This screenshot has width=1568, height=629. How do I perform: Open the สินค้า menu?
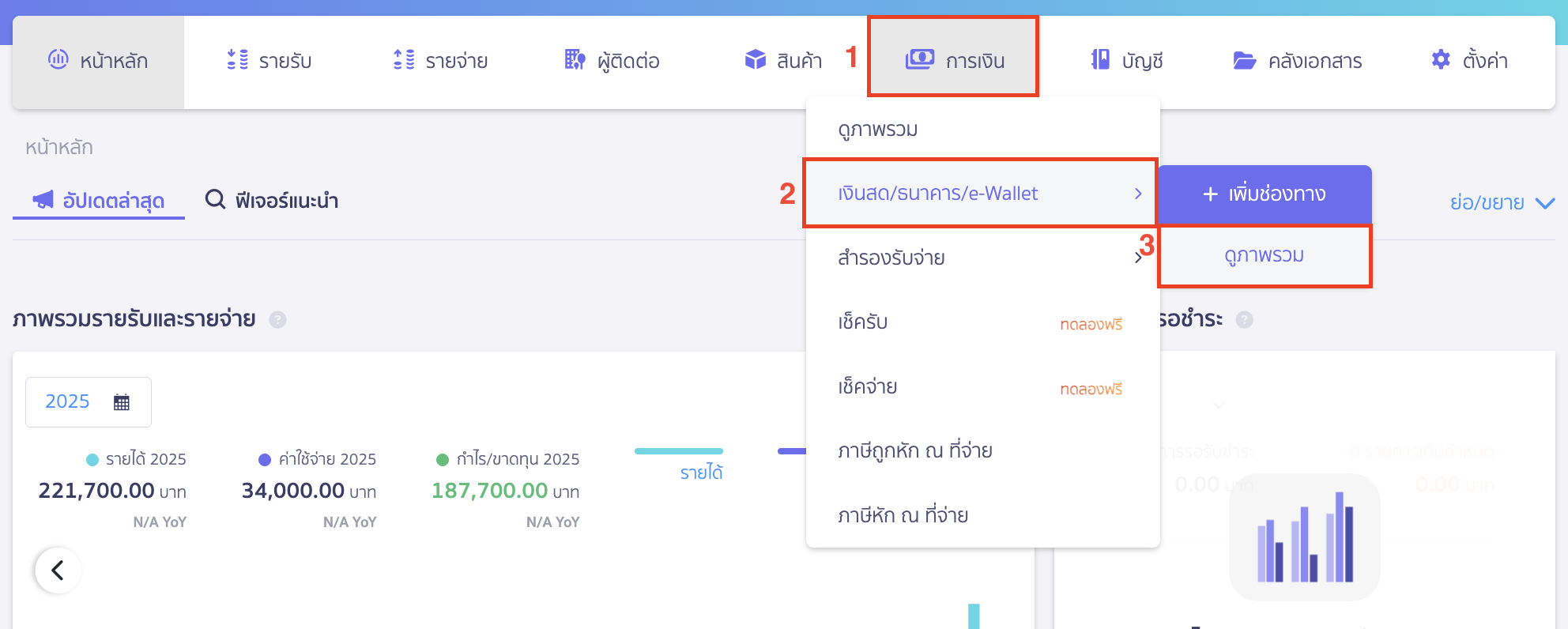pyautogui.click(x=783, y=61)
